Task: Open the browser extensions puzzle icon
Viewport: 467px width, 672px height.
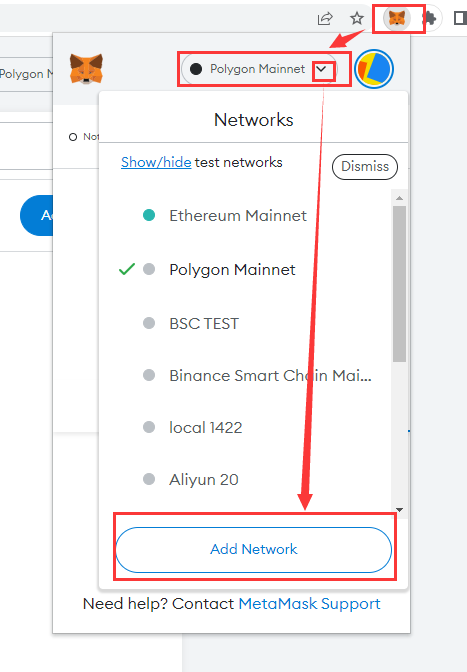Action: coord(429,18)
